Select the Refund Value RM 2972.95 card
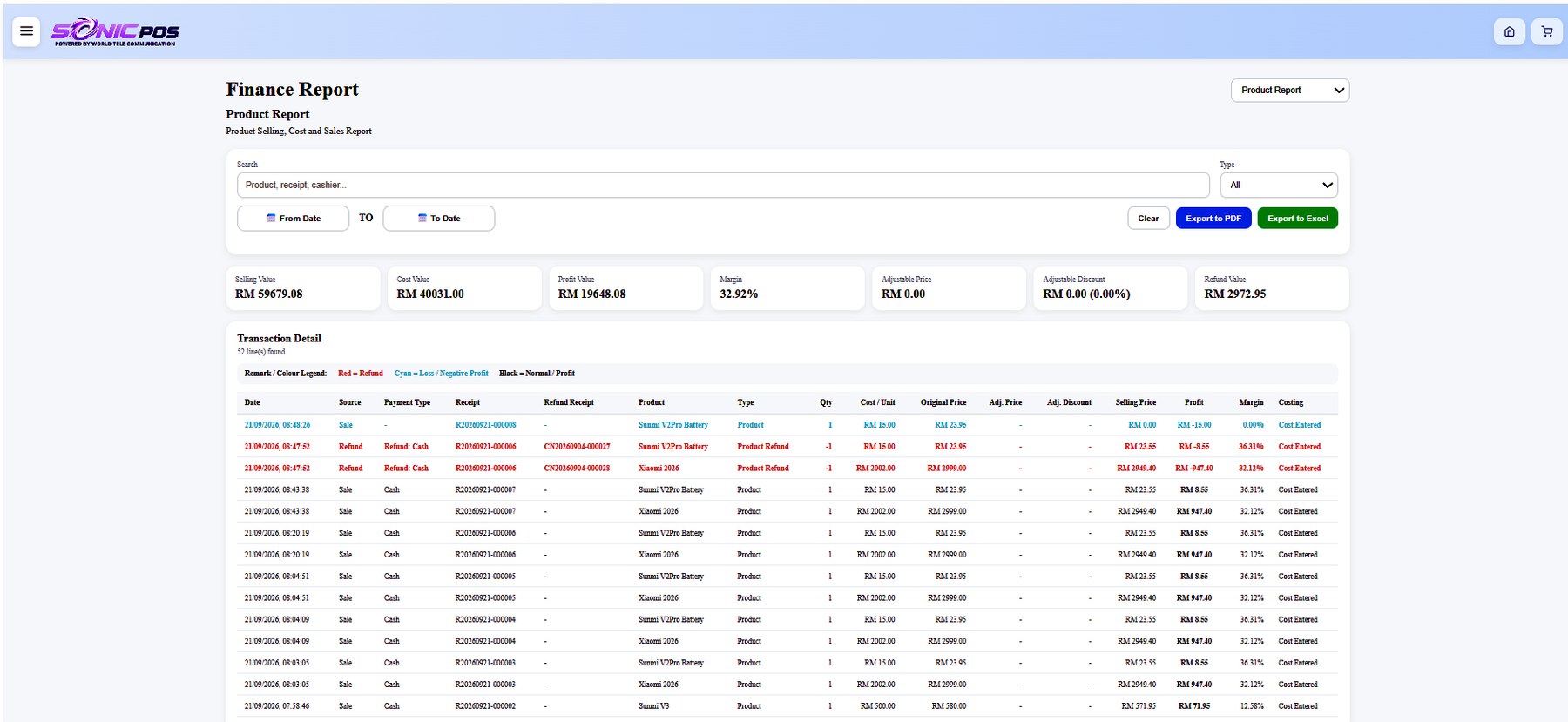This screenshot has height=722, width=1568. click(x=1272, y=287)
